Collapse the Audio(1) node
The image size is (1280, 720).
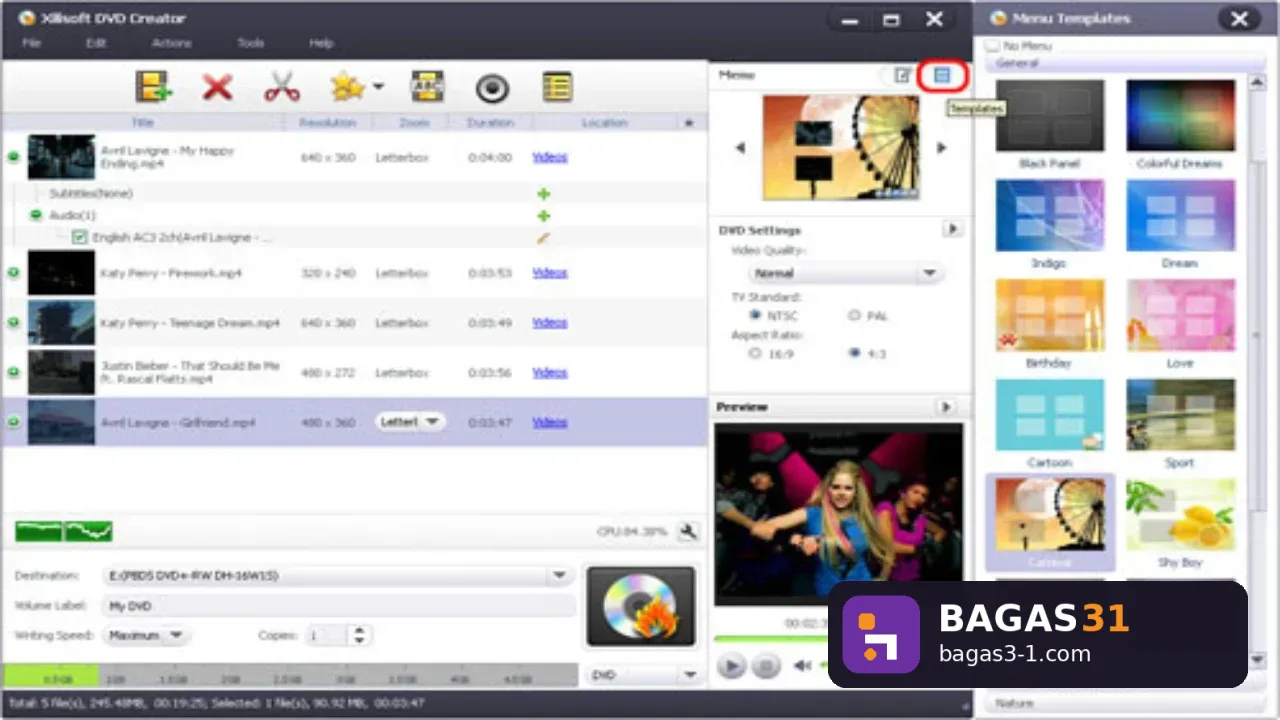(36, 215)
